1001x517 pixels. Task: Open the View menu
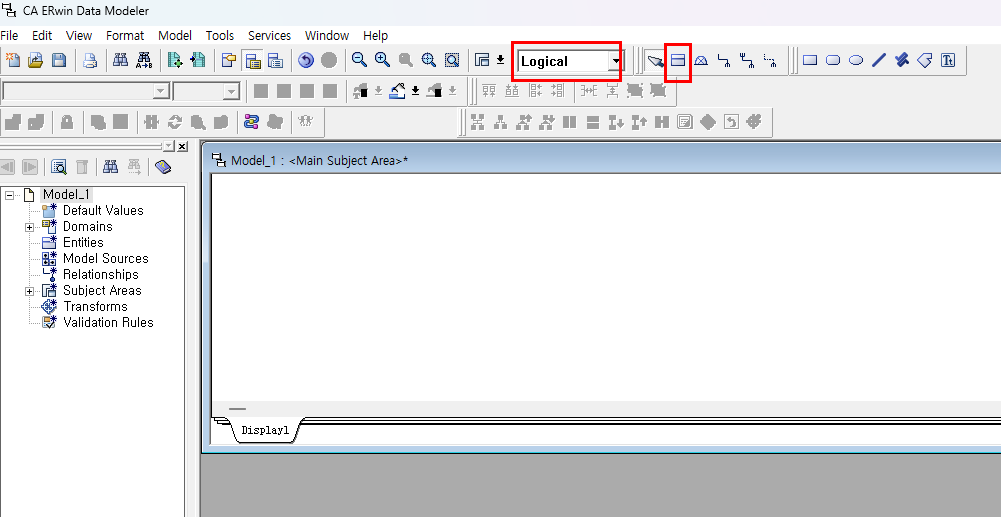point(79,36)
